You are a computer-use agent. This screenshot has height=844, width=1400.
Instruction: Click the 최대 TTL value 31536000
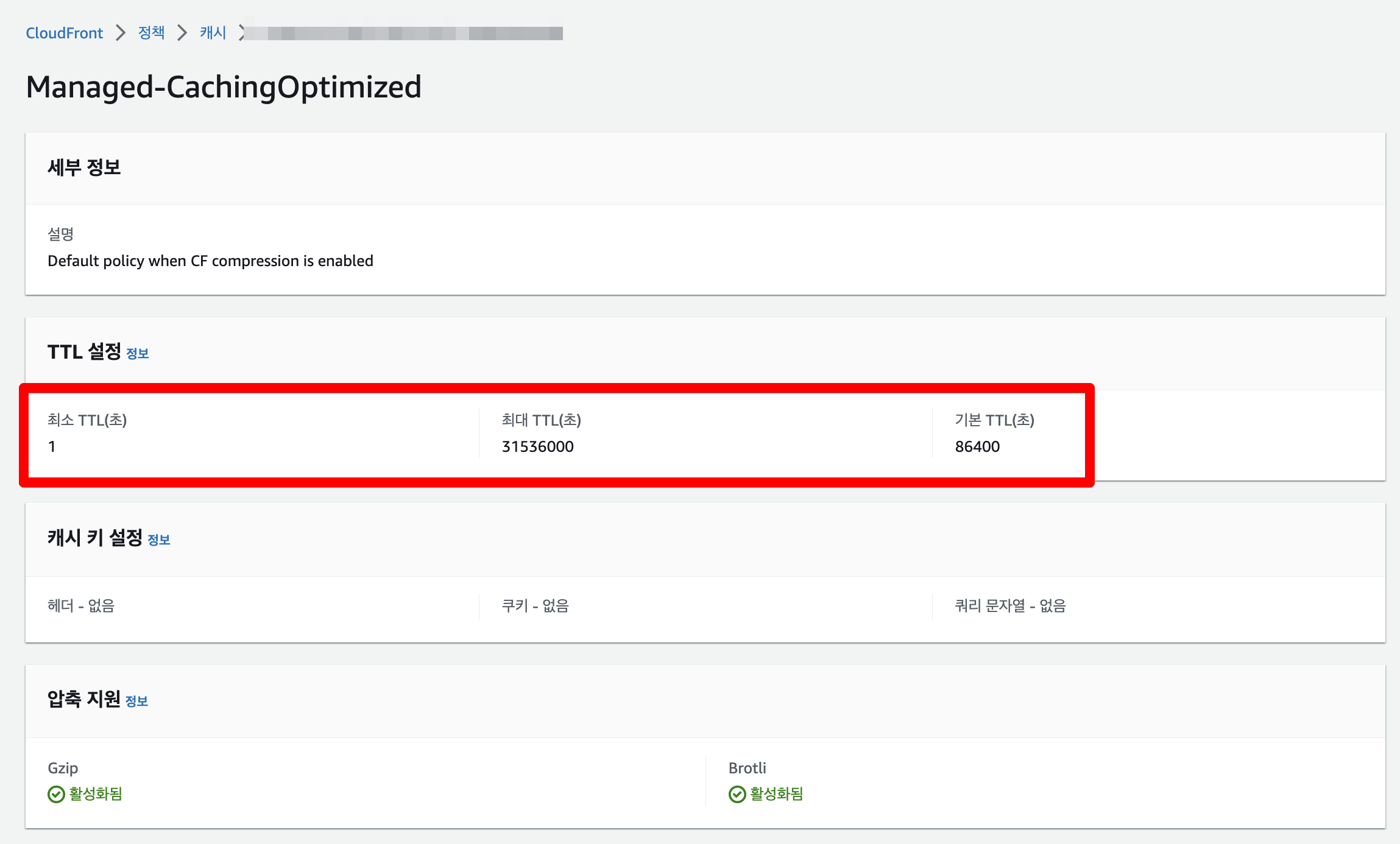pyautogui.click(x=537, y=446)
